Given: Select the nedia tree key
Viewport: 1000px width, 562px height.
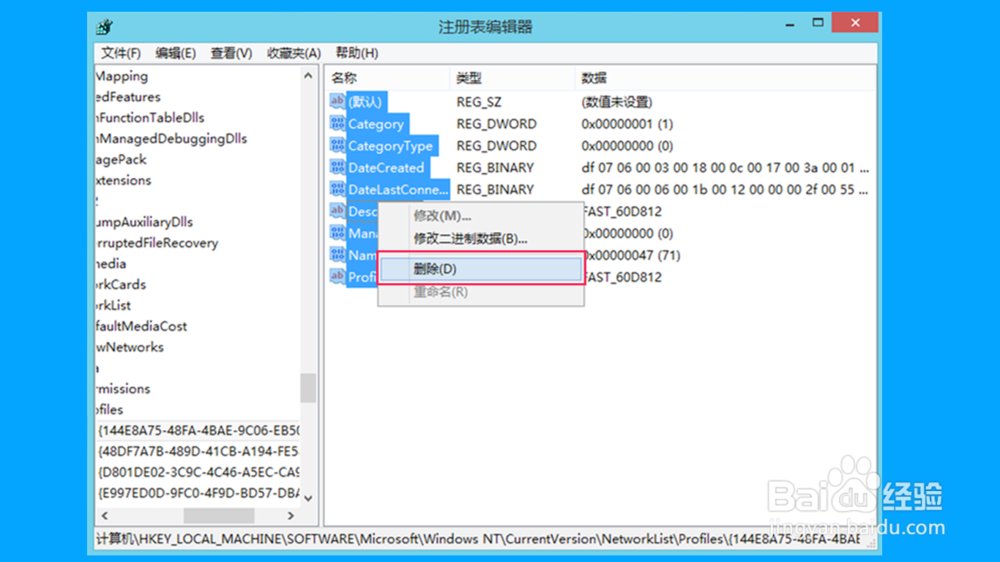Looking at the screenshot, I should click(x=111, y=263).
